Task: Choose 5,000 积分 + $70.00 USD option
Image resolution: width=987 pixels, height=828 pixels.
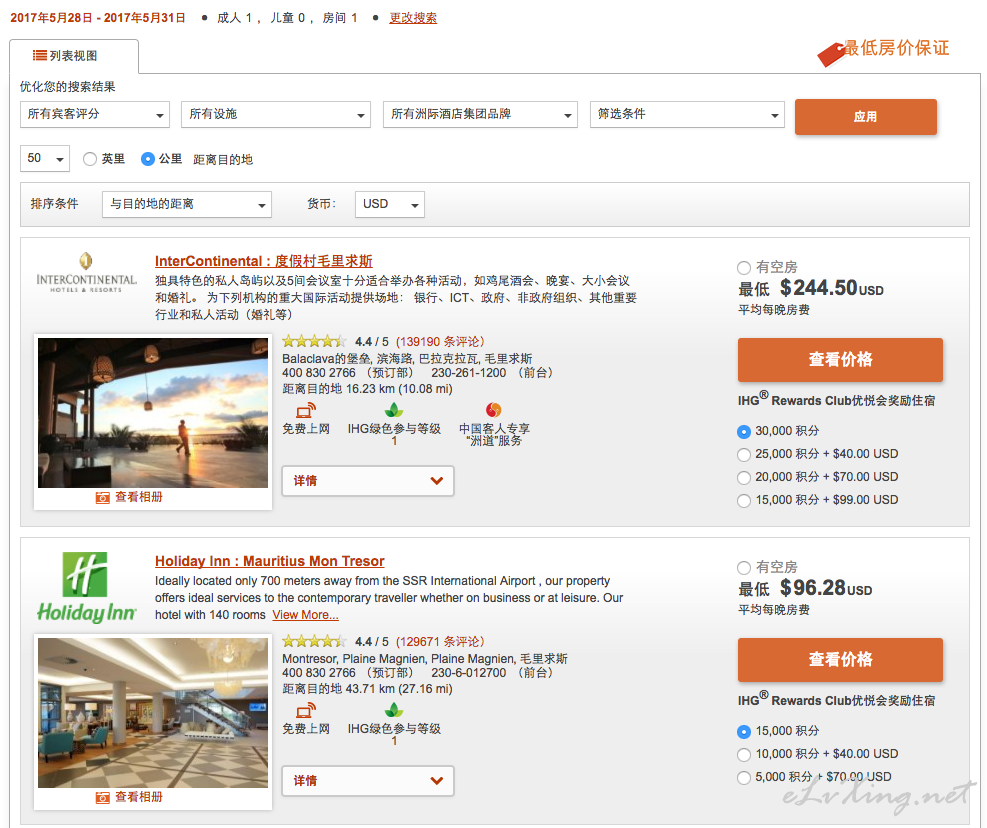Action: tap(744, 777)
